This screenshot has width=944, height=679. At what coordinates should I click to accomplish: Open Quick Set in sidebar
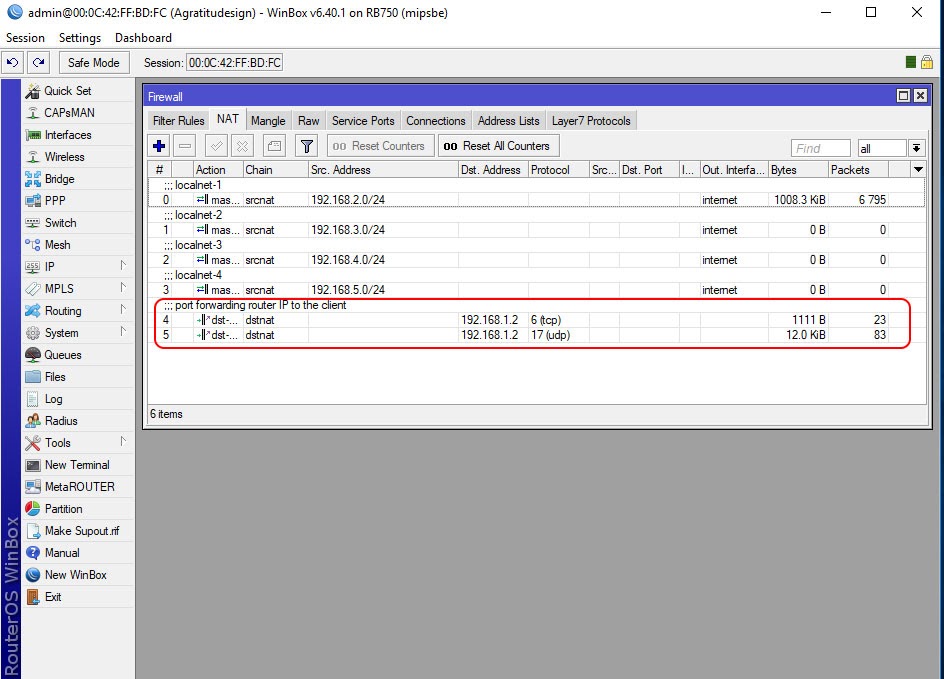pyautogui.click(x=78, y=91)
